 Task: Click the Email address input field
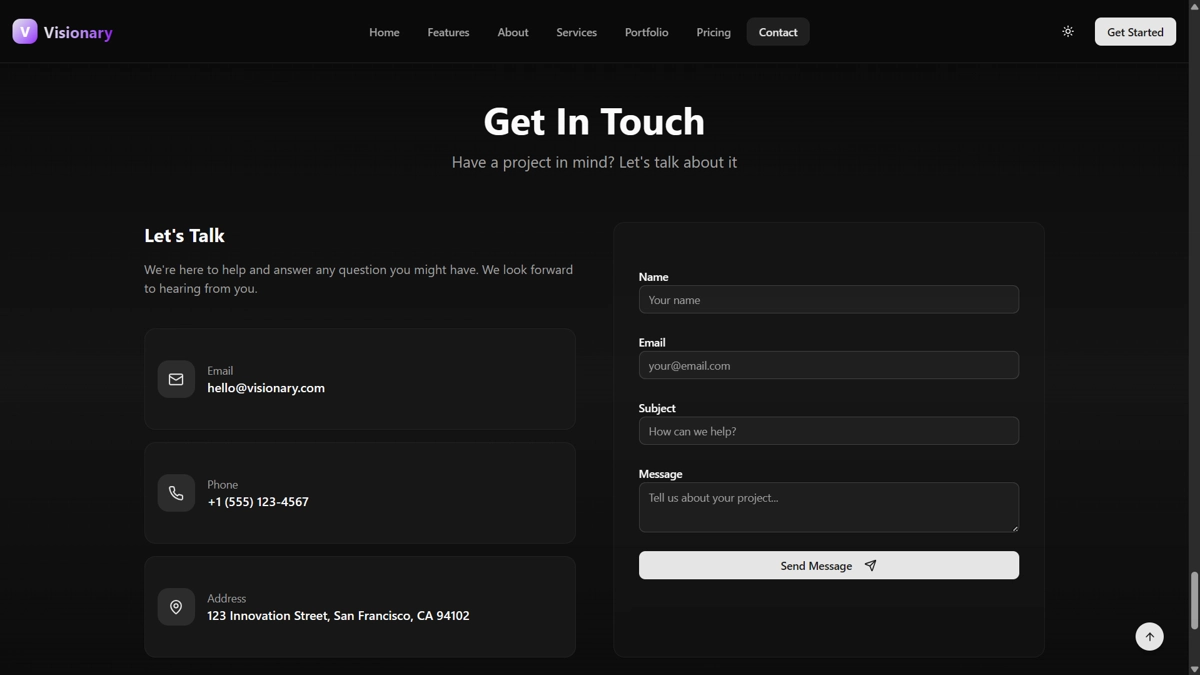[828, 366]
